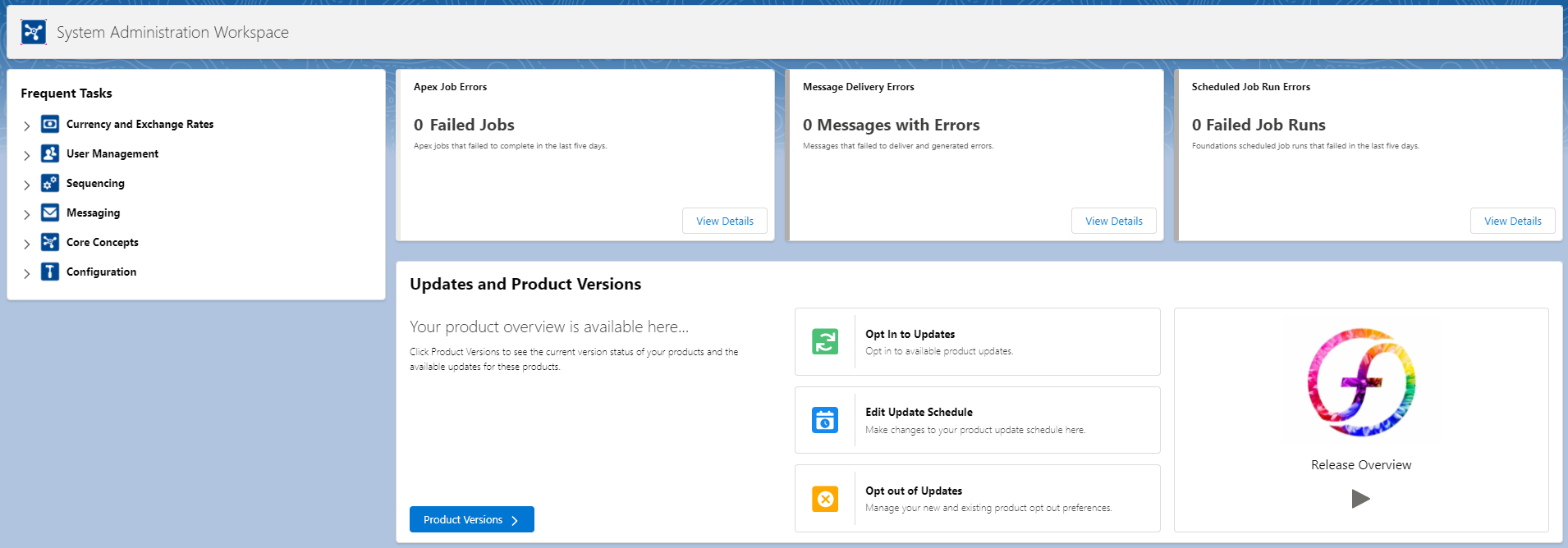The image size is (1568, 548).
Task: Expand the Currency and Exchange Rates section
Action: [x=27, y=126]
